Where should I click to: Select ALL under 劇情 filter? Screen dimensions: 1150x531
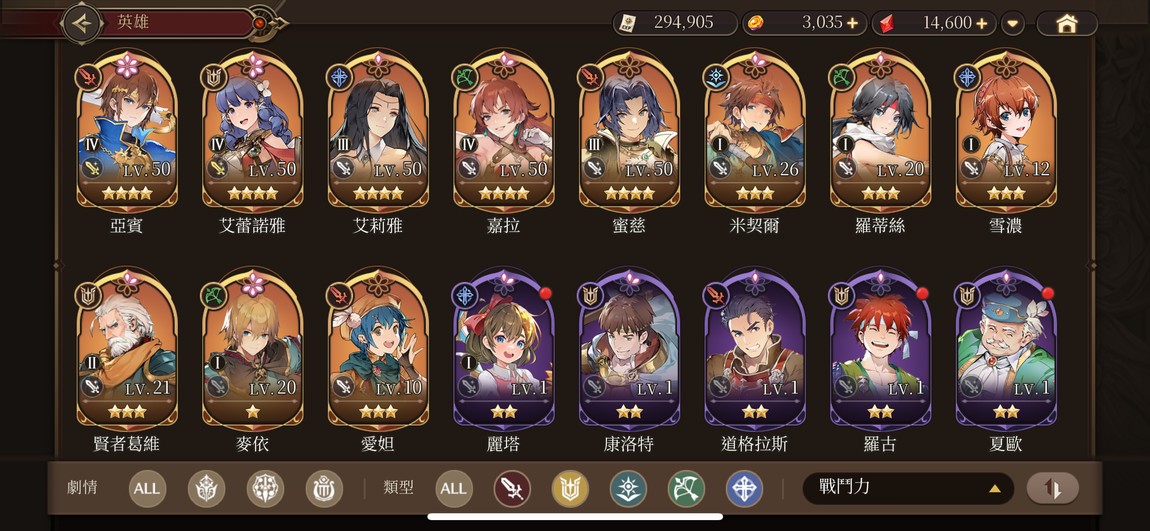coord(147,488)
